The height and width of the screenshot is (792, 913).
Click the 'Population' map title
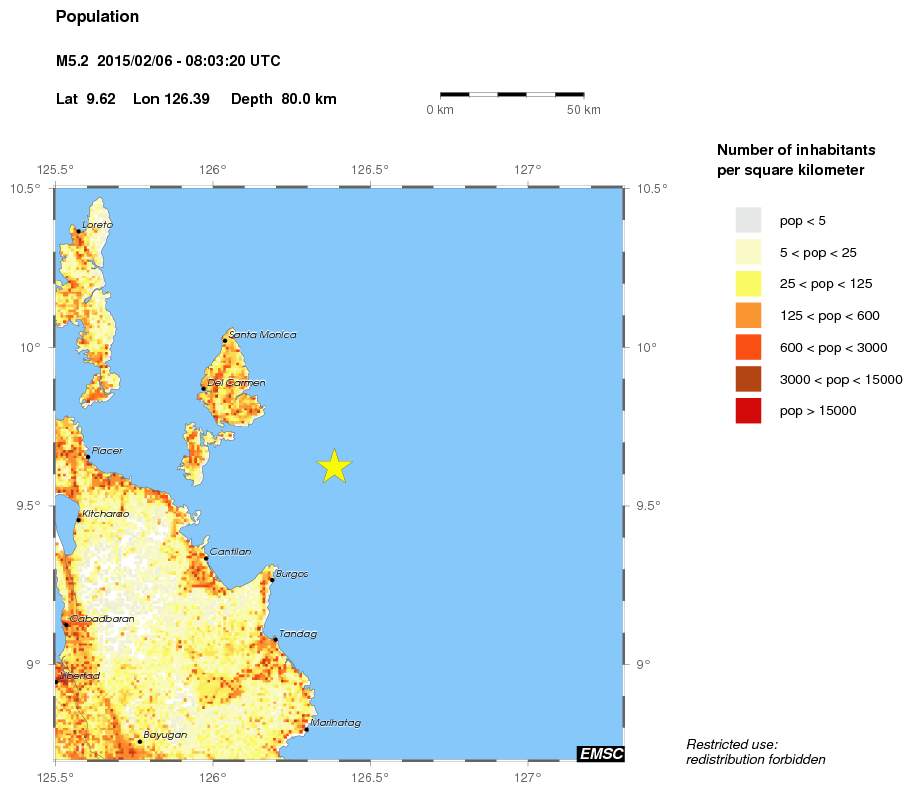tap(97, 17)
